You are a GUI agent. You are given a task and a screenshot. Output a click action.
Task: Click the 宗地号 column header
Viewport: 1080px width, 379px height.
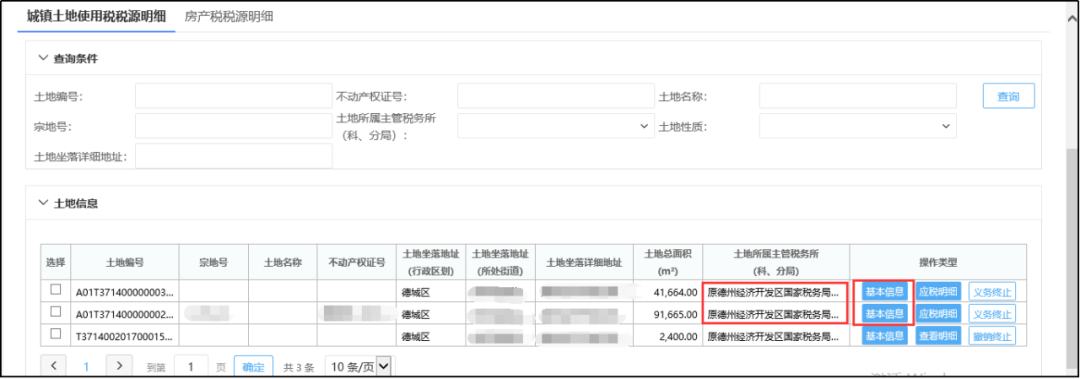[x=214, y=263]
